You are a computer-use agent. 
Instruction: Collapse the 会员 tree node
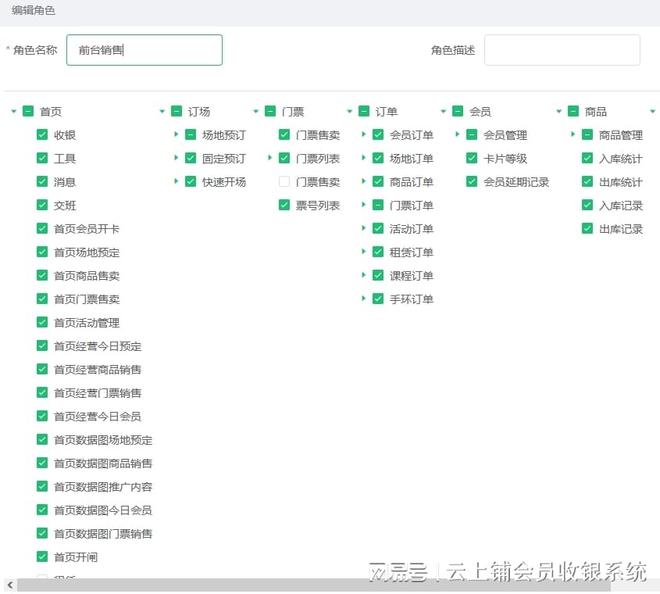coord(443,112)
